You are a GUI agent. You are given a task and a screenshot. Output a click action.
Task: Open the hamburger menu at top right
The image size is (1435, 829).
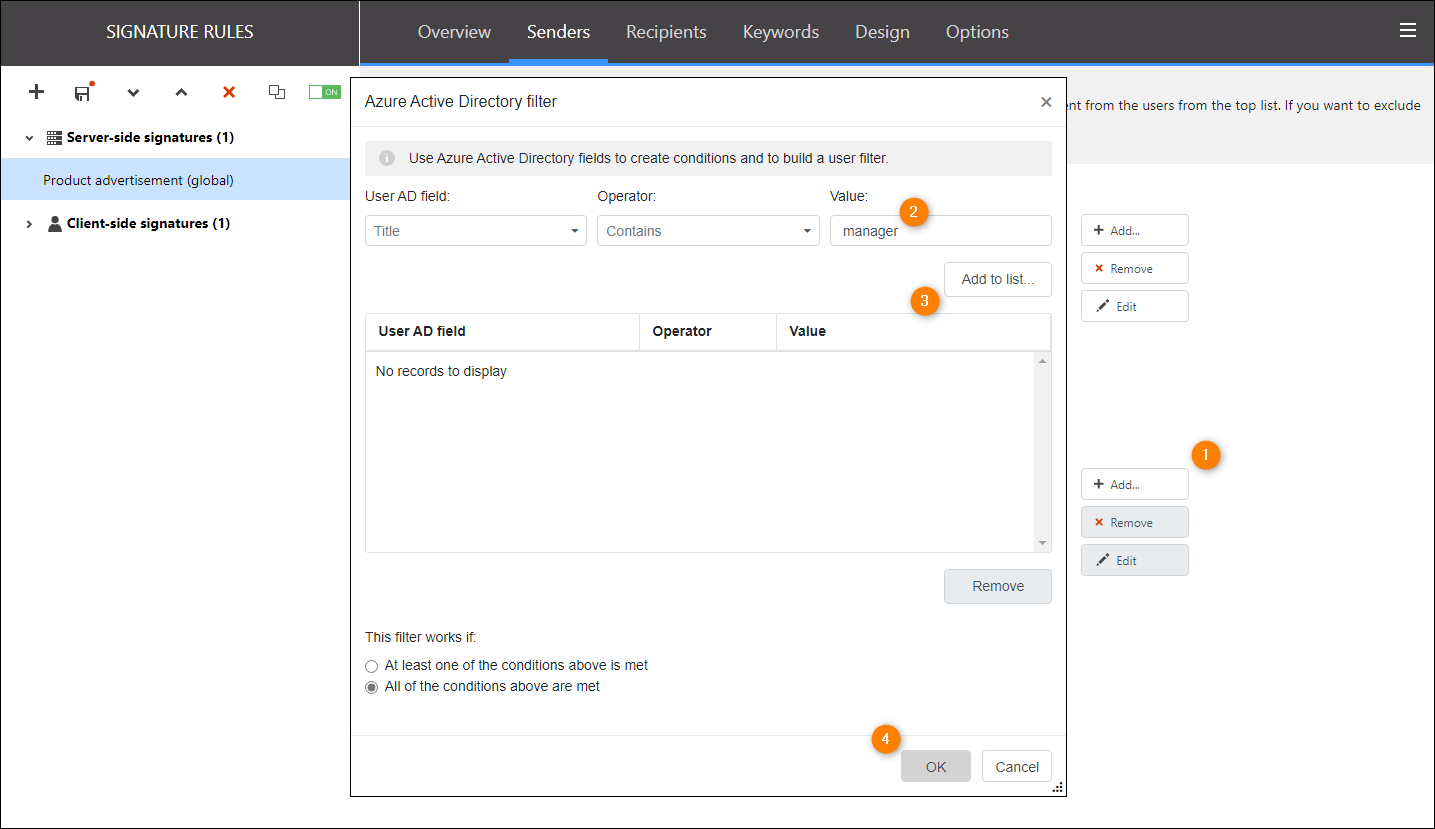1408,30
